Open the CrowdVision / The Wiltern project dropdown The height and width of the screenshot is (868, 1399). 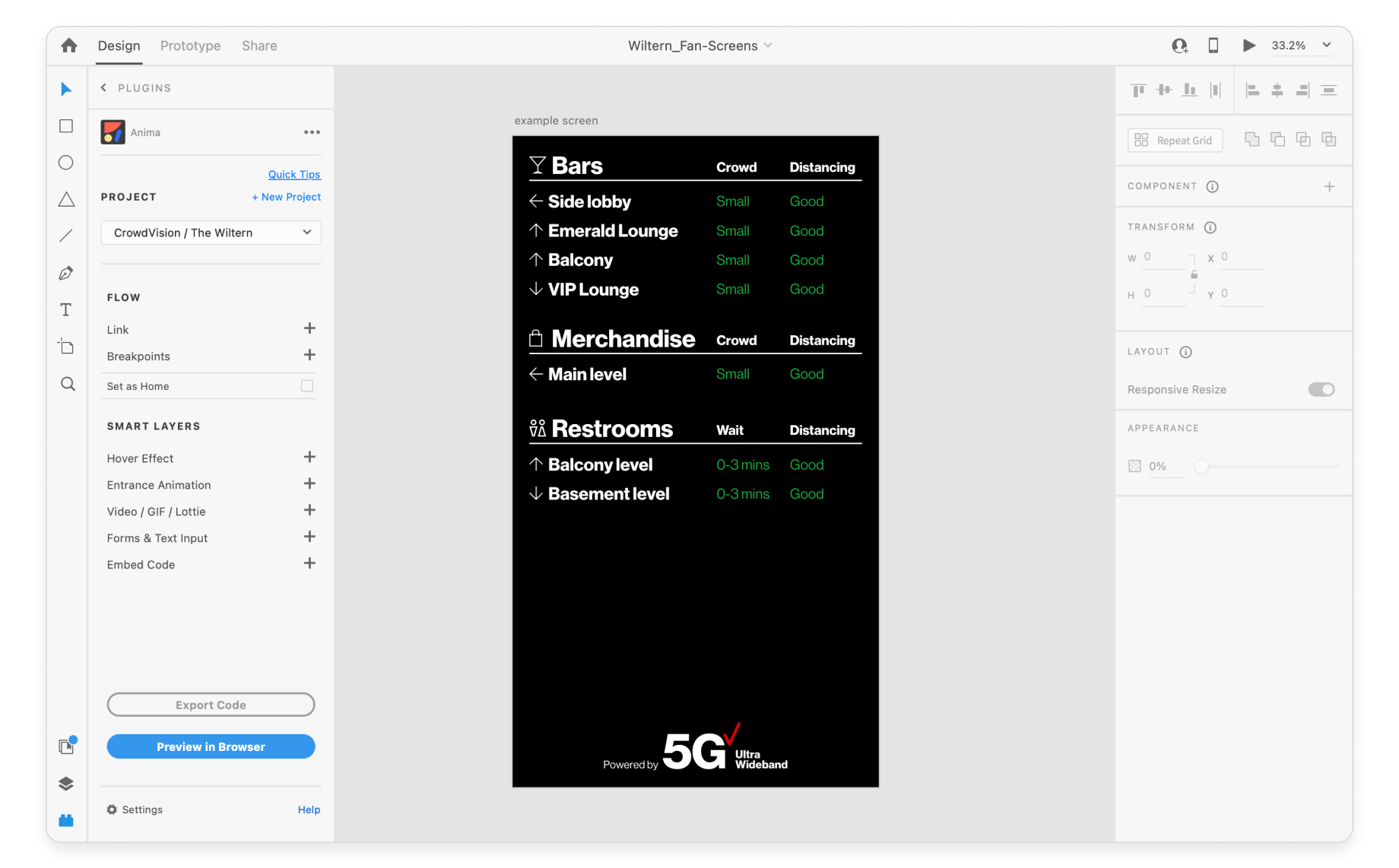point(211,233)
